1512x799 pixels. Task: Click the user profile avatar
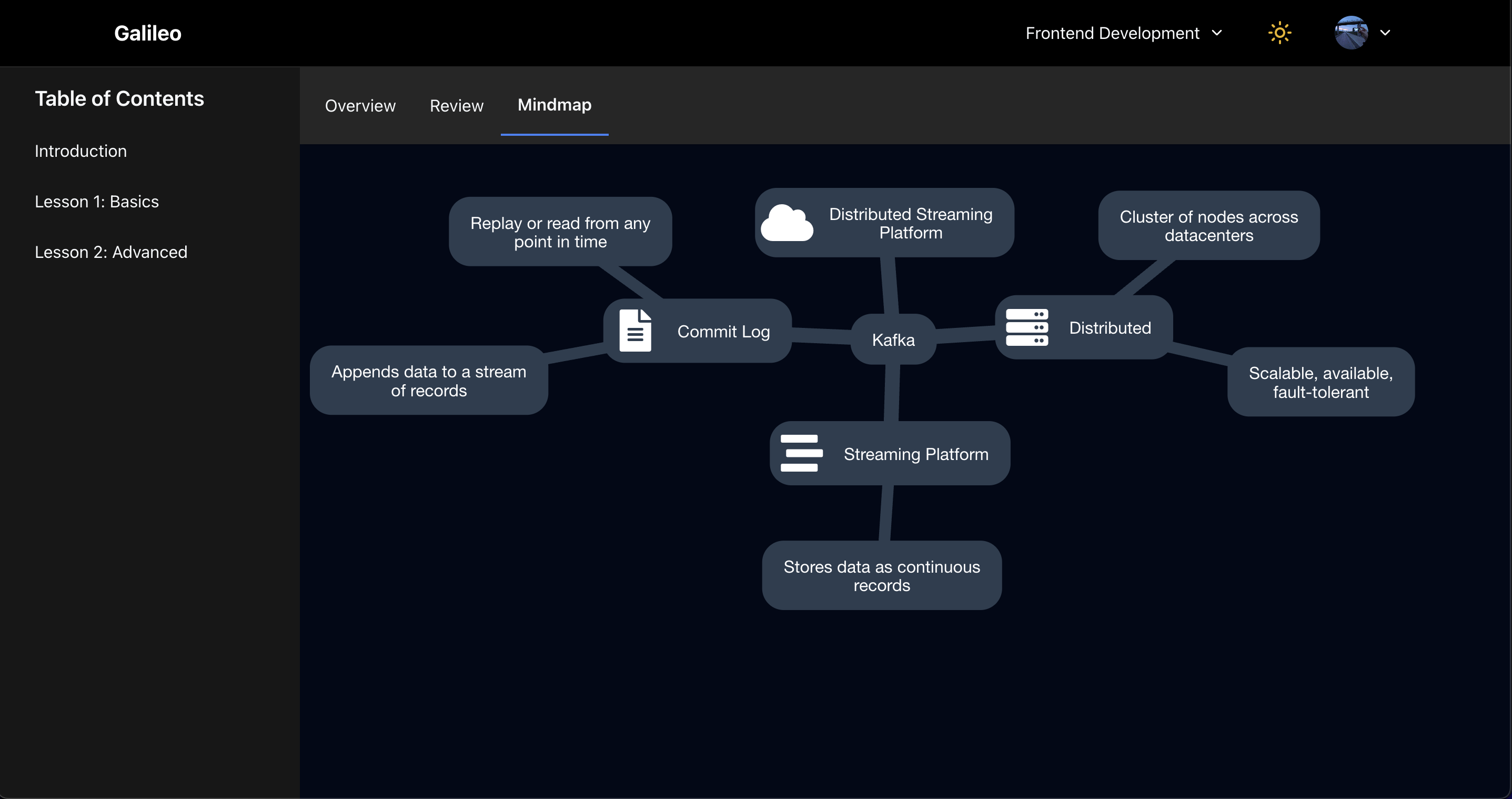click(1350, 33)
